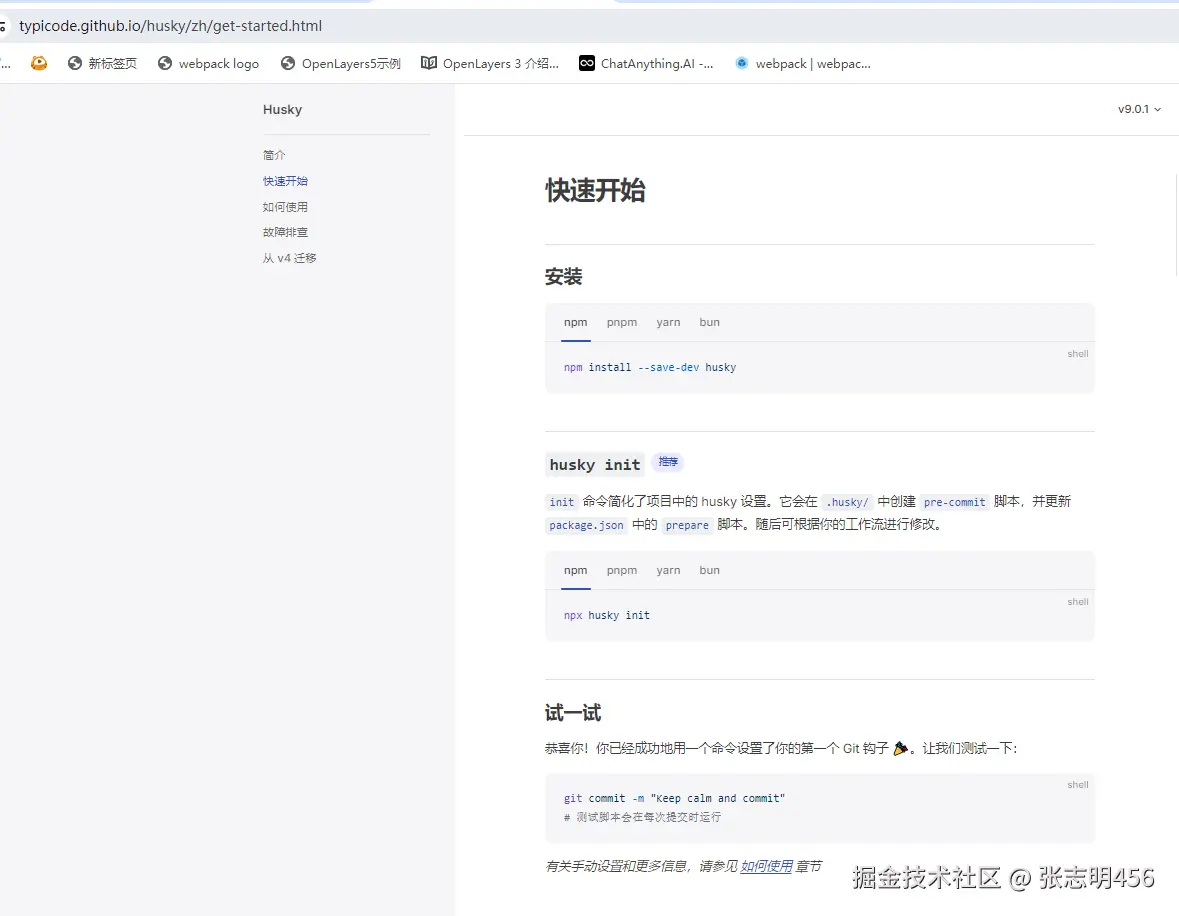This screenshot has height=916, width=1179.
Task: Open the webpack | webpac... bookmark
Action: coord(803,63)
